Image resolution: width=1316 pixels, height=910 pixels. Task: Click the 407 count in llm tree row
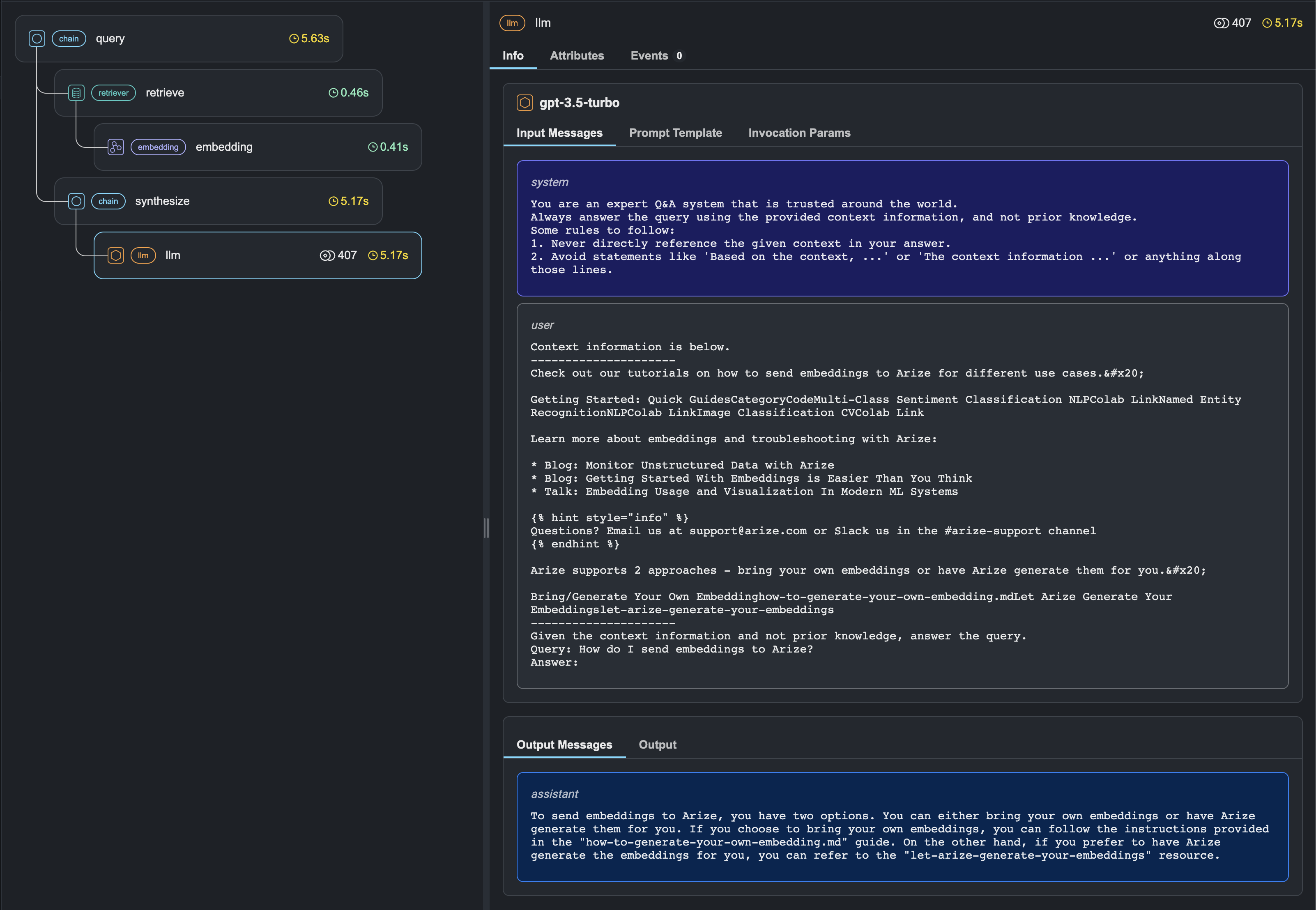(x=347, y=255)
